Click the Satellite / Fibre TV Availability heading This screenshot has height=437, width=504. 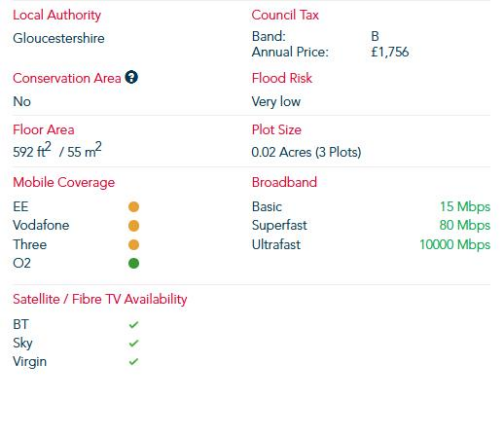tap(100, 299)
